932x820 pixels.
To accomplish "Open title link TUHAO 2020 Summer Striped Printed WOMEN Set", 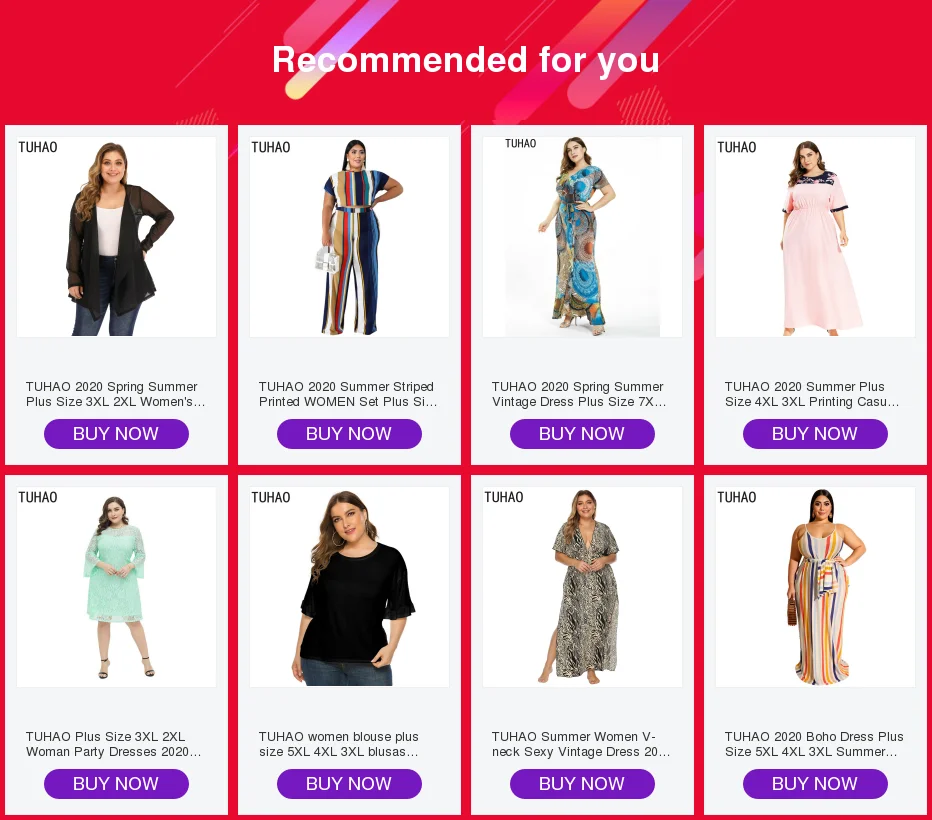I will coord(348,394).
